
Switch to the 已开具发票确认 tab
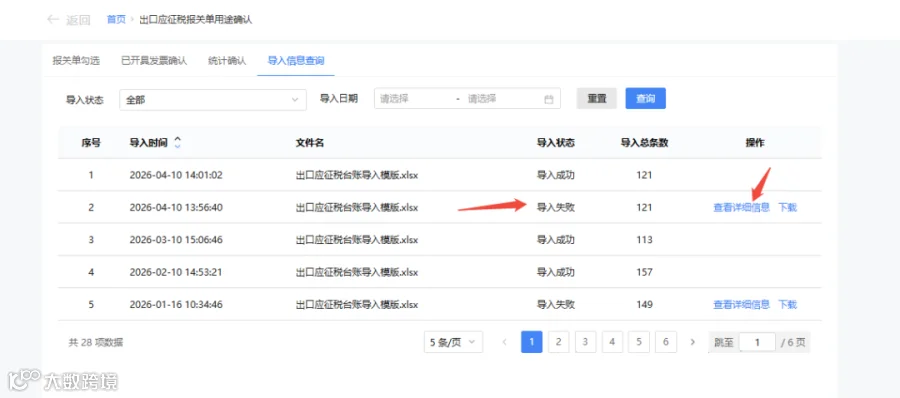click(x=154, y=60)
